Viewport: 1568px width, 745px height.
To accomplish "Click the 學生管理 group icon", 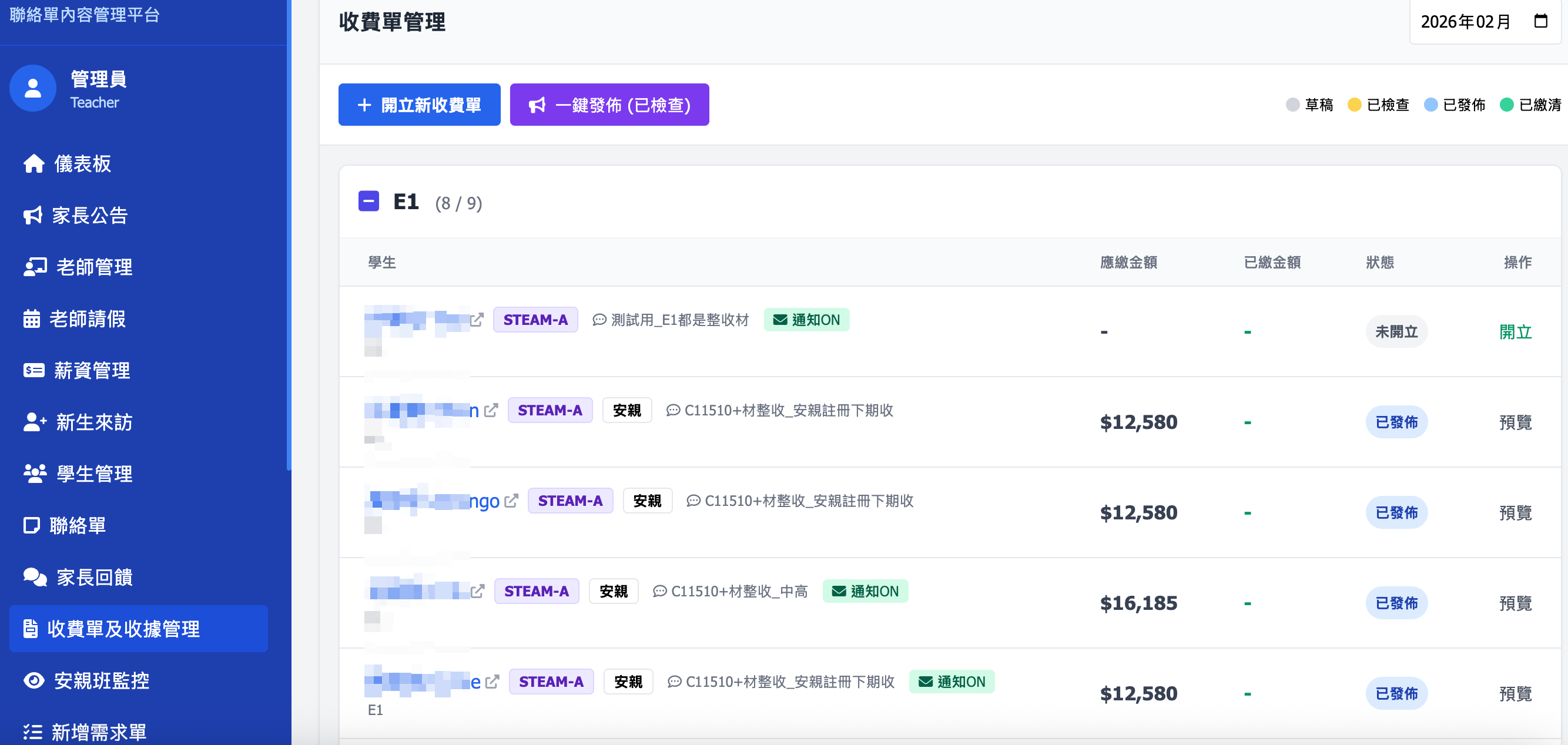I will pyautogui.click(x=35, y=474).
